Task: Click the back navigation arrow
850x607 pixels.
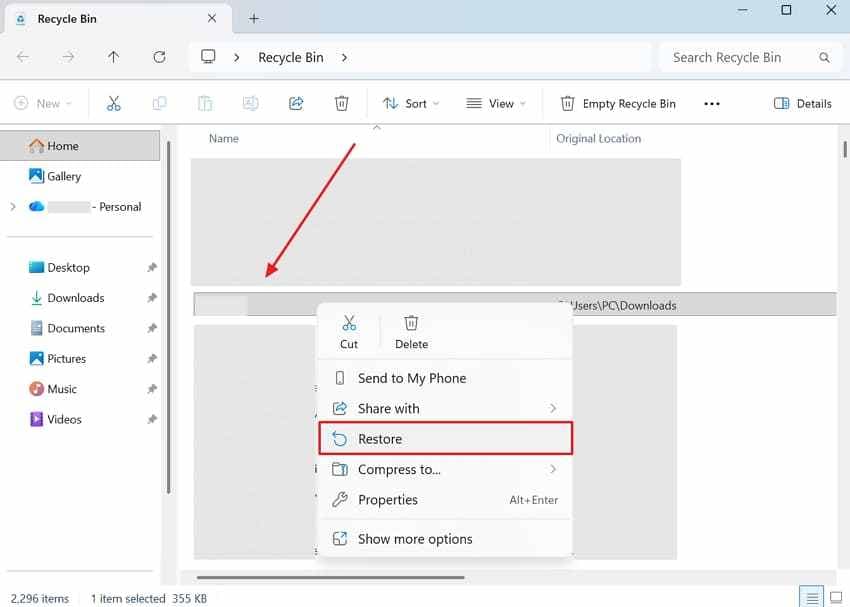Action: (x=23, y=57)
